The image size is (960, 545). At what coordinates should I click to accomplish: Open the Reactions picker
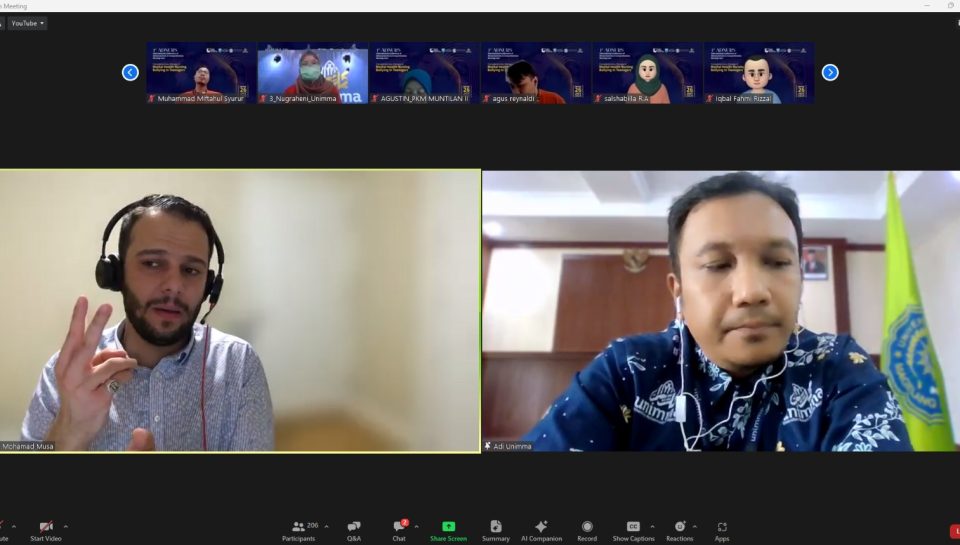(679, 530)
